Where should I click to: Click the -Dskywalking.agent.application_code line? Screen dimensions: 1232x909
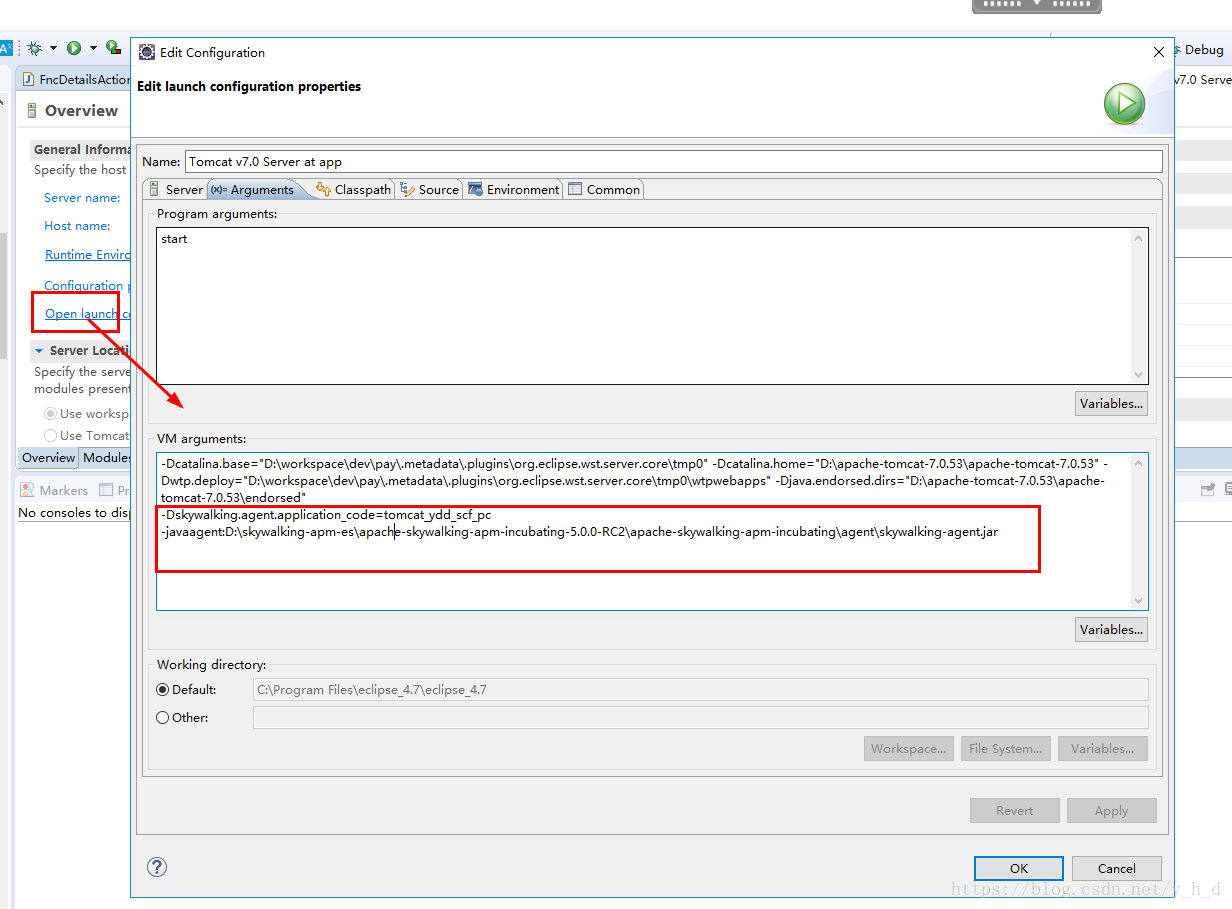[x=326, y=515]
